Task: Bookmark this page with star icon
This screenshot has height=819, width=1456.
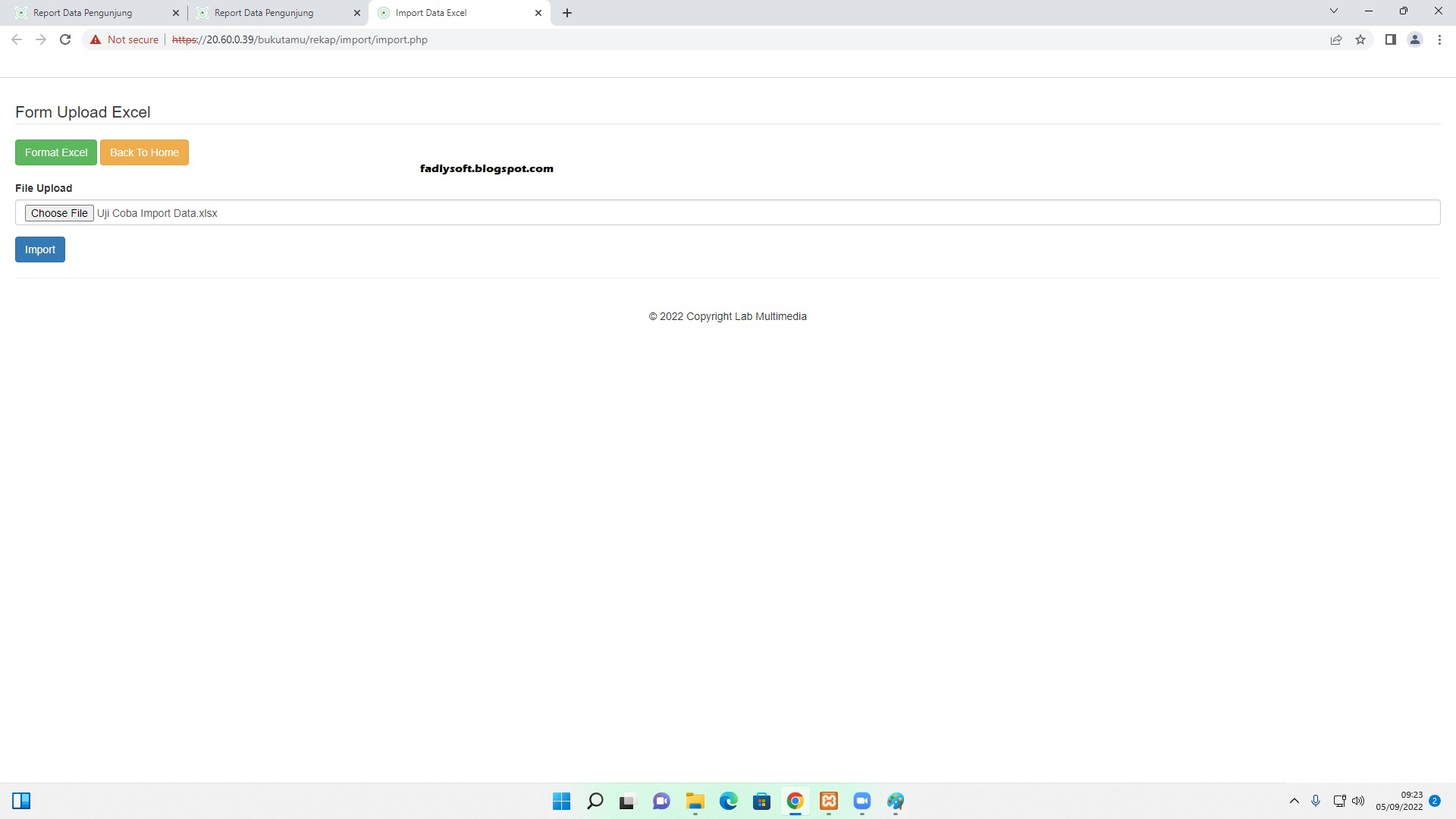Action: point(1360,39)
